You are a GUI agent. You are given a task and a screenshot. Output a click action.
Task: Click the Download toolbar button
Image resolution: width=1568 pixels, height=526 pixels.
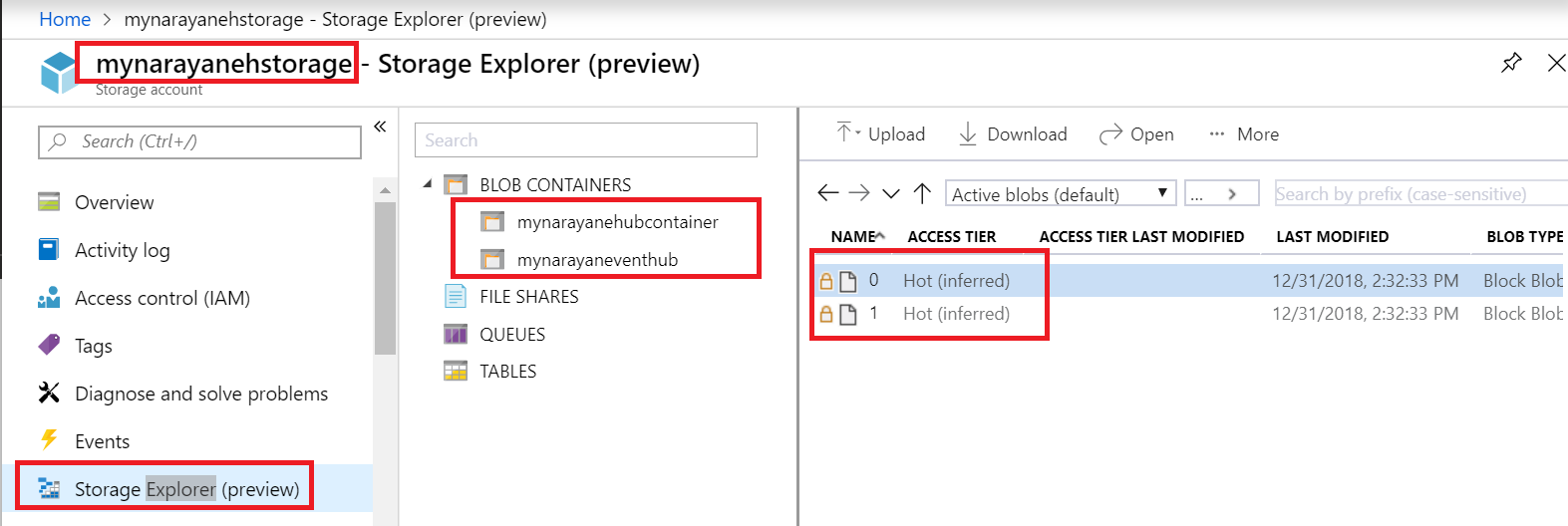1013,133
